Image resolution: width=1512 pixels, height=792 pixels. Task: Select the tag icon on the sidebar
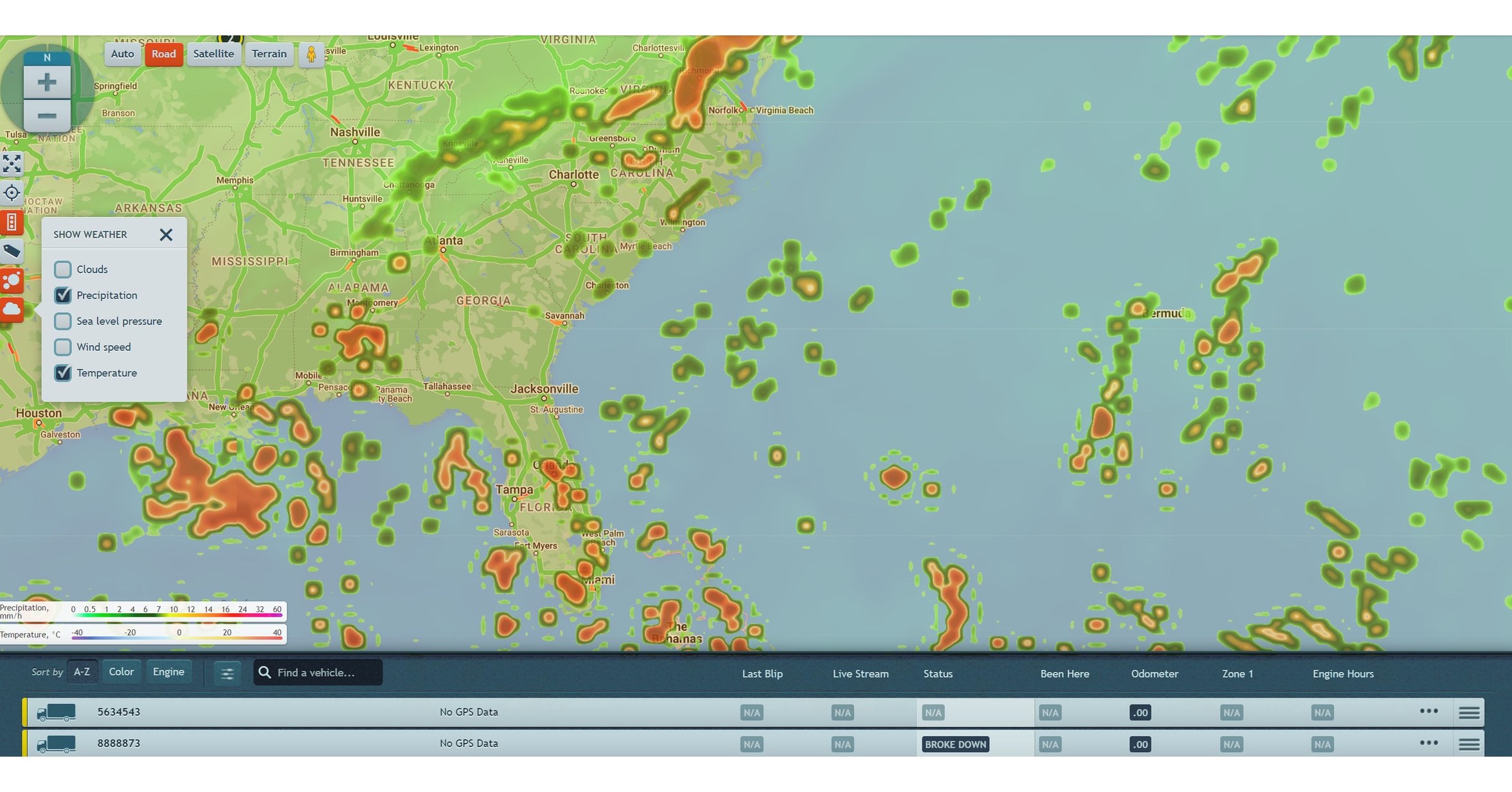click(x=12, y=251)
